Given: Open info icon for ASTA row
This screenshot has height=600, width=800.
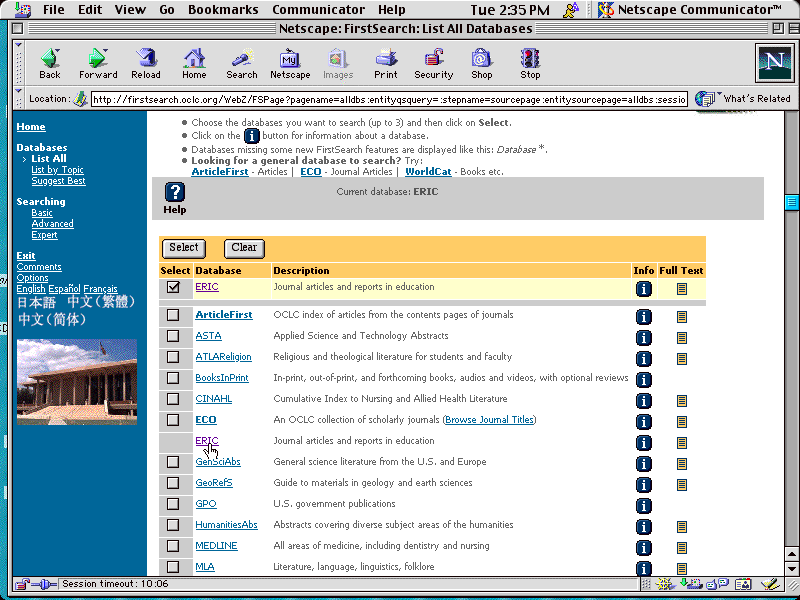Looking at the screenshot, I should (x=643, y=338).
